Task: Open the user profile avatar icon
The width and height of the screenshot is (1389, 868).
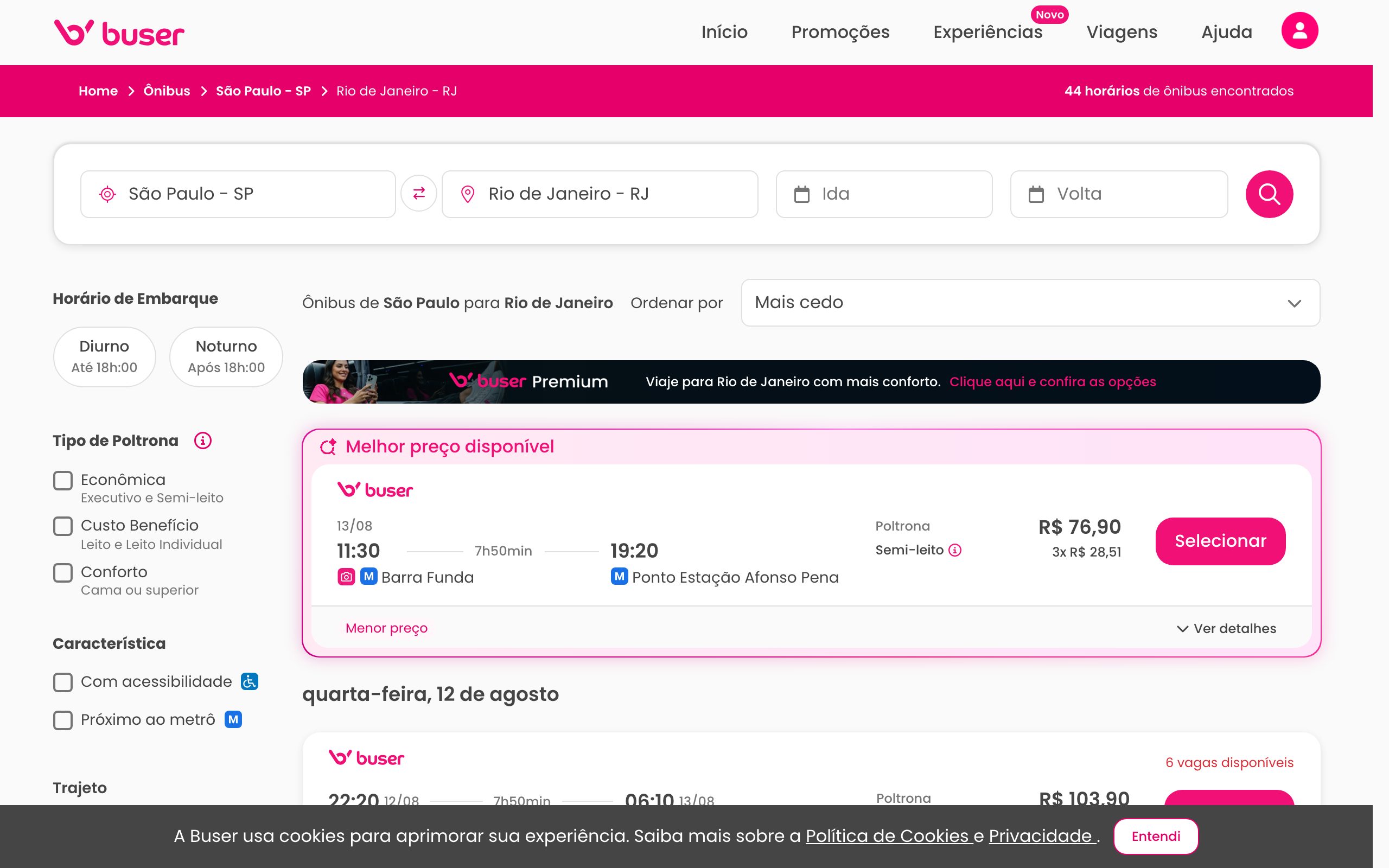Action: point(1299,31)
